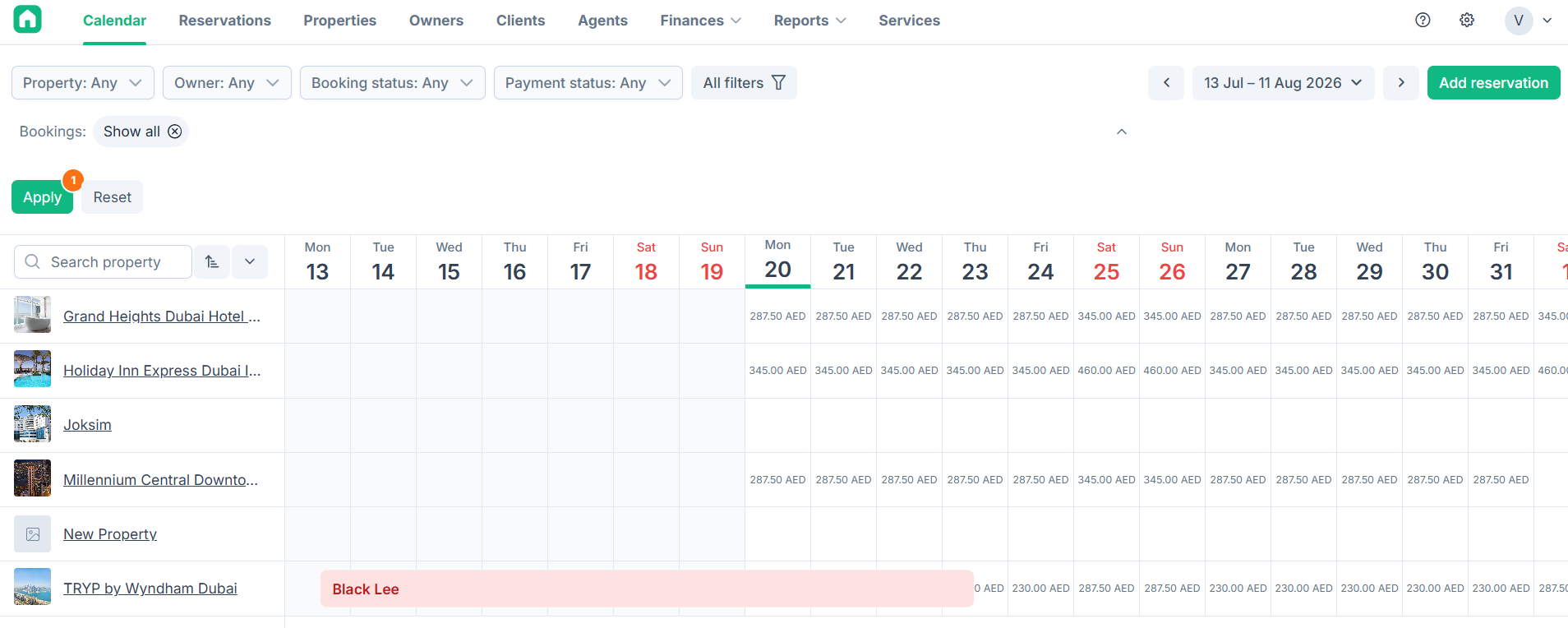The width and height of the screenshot is (1568, 628).
Task: Click the sort order icon button
Action: coord(212,262)
